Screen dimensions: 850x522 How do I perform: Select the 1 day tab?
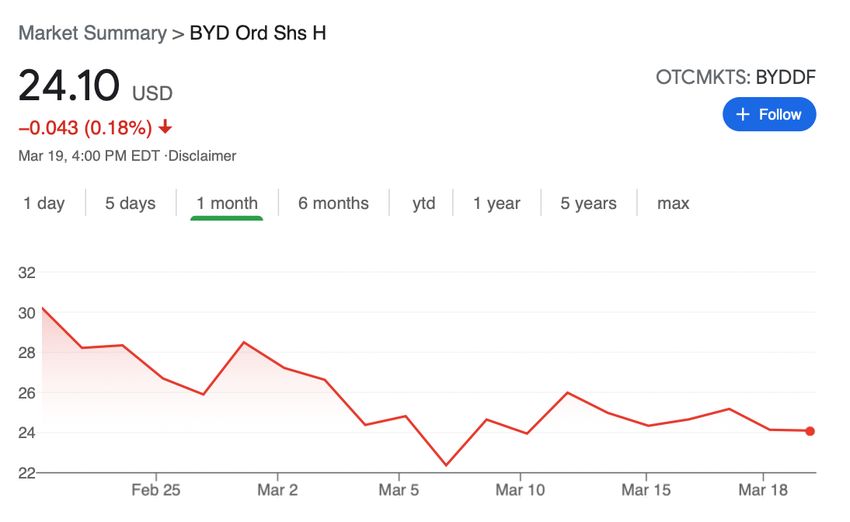[44, 203]
